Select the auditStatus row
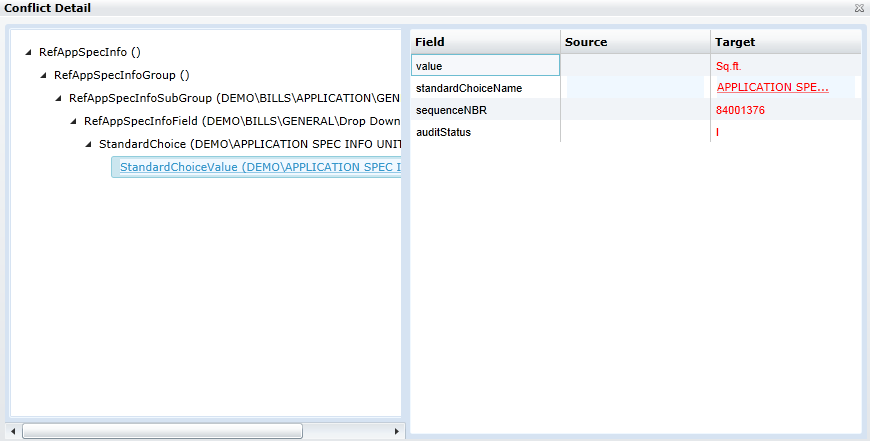Screen dimensions: 870x441 [x=485, y=132]
